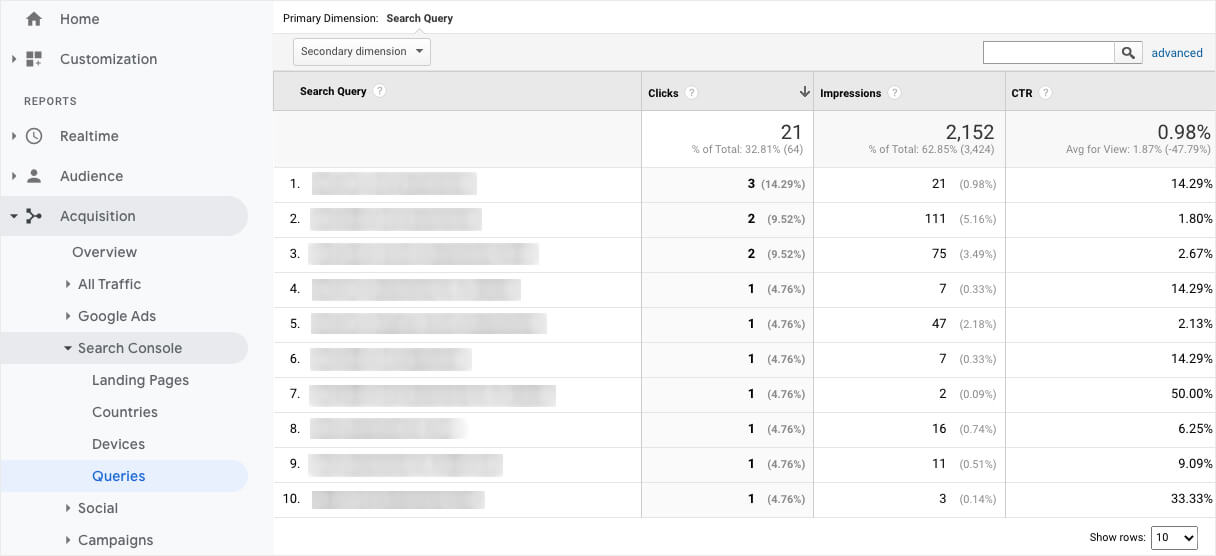1216x556 pixels.
Task: Sort table by Clicks column
Action: click(663, 93)
